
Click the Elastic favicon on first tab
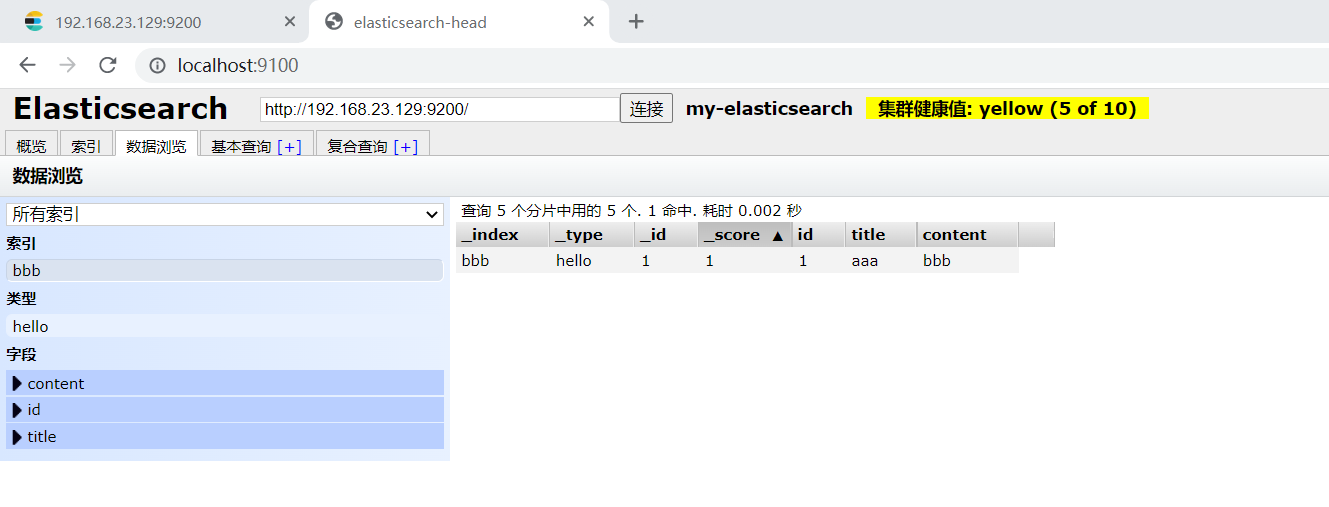pos(34,21)
